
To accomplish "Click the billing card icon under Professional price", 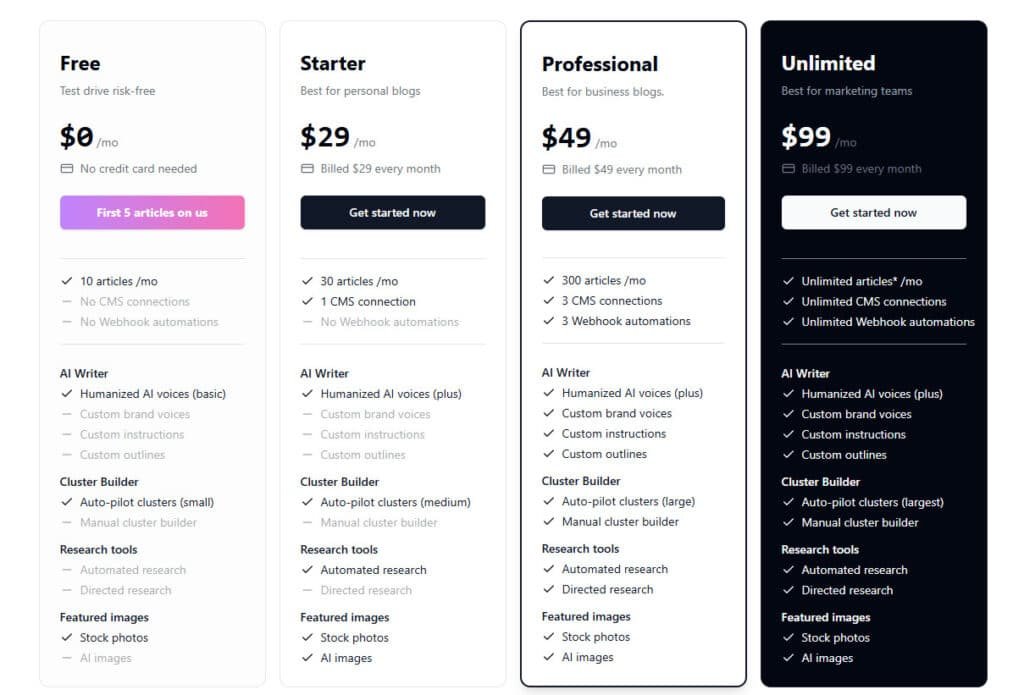I will point(548,170).
